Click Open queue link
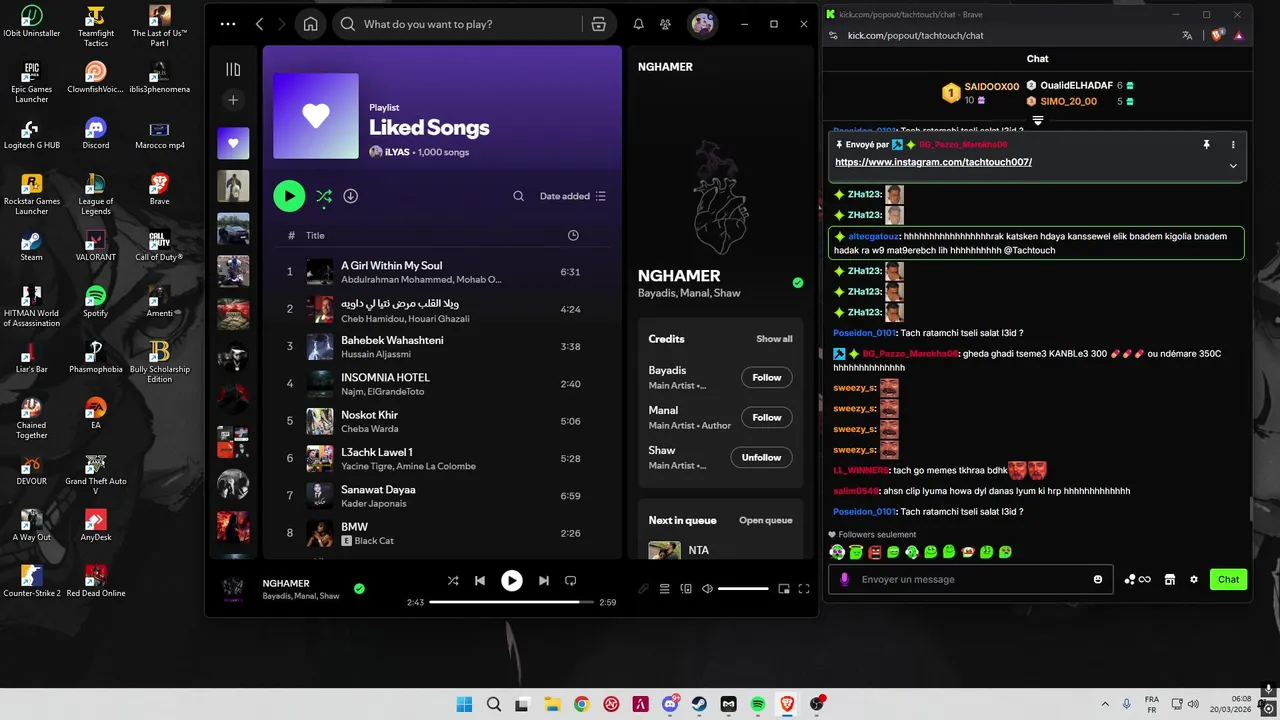The image size is (1280, 720). tap(765, 520)
